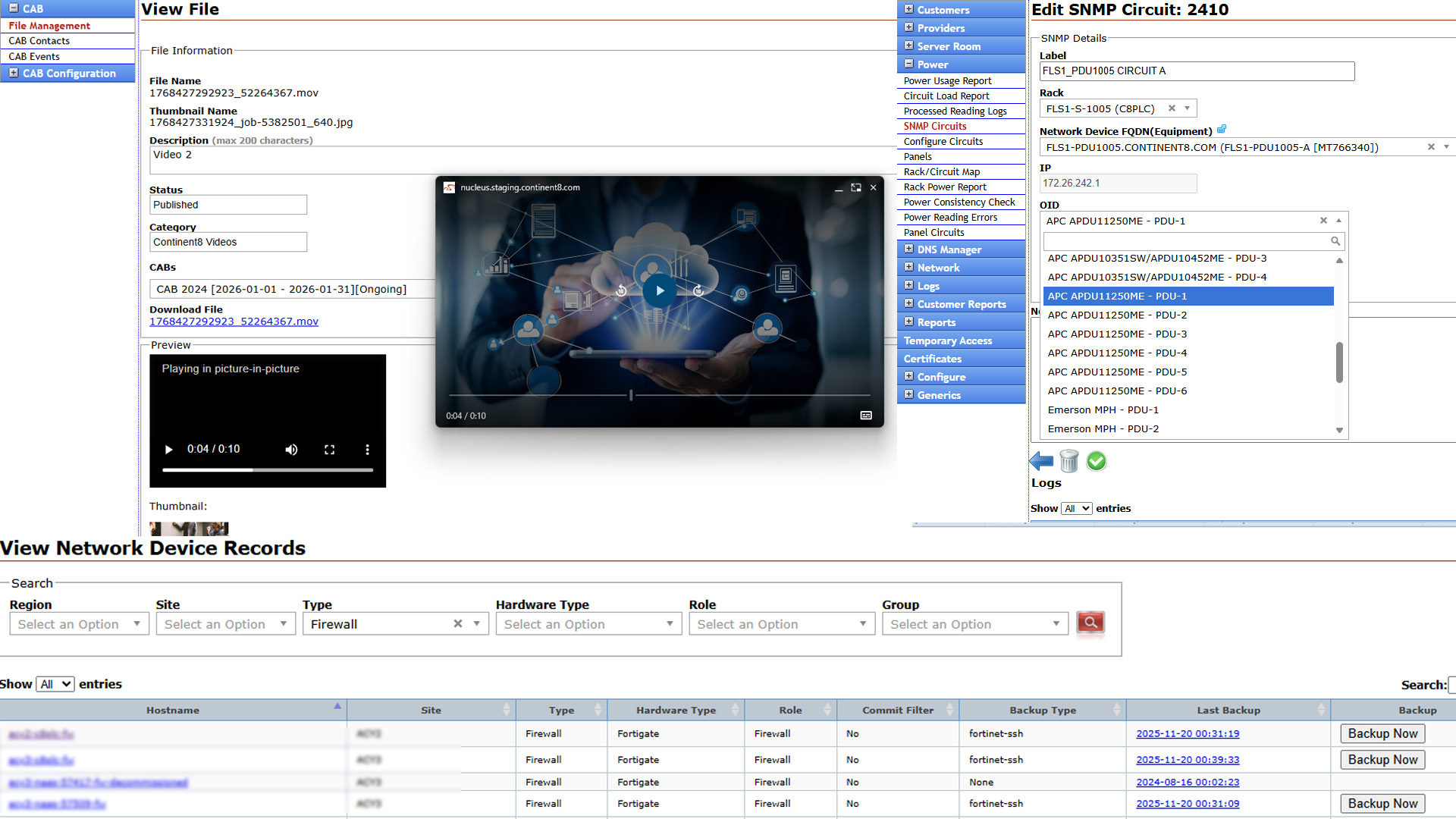The height and width of the screenshot is (819, 1456).
Task: Play the picture-in-picture video
Action: coord(659,290)
